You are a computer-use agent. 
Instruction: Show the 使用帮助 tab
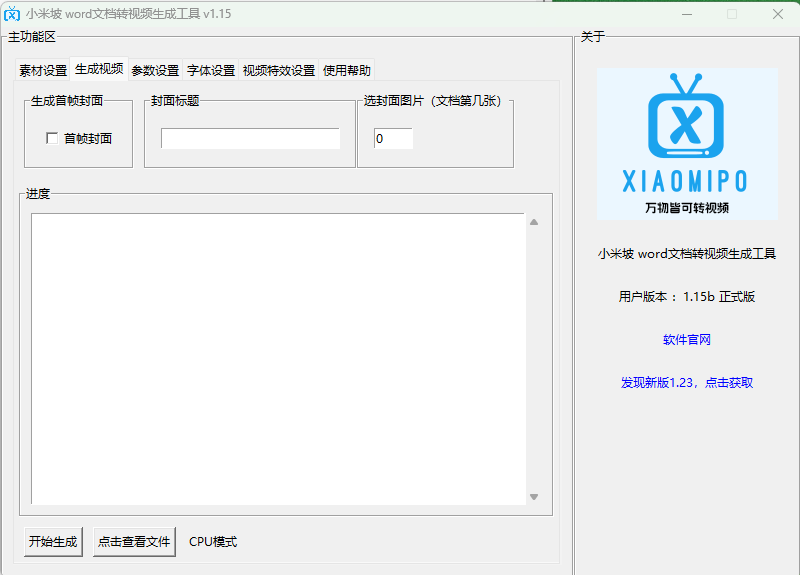pos(347,71)
